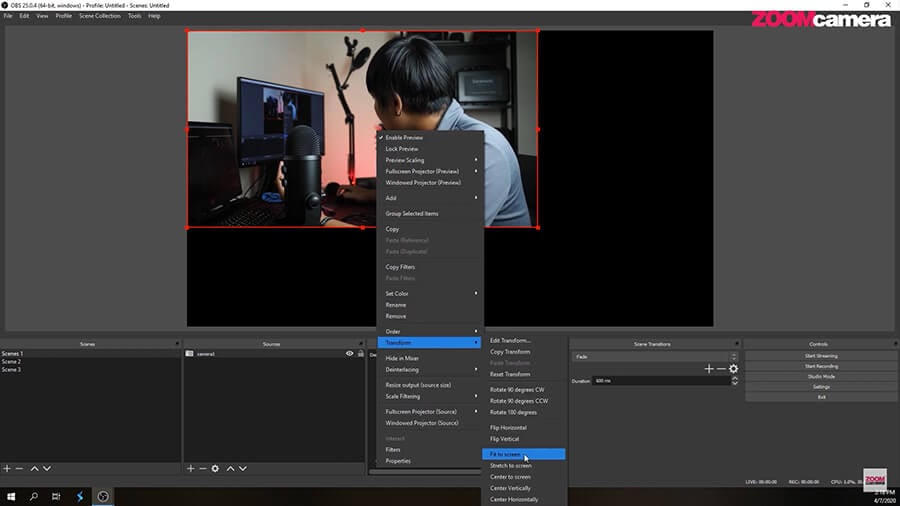
Task: Click Start Streaming button
Action: (x=821, y=356)
